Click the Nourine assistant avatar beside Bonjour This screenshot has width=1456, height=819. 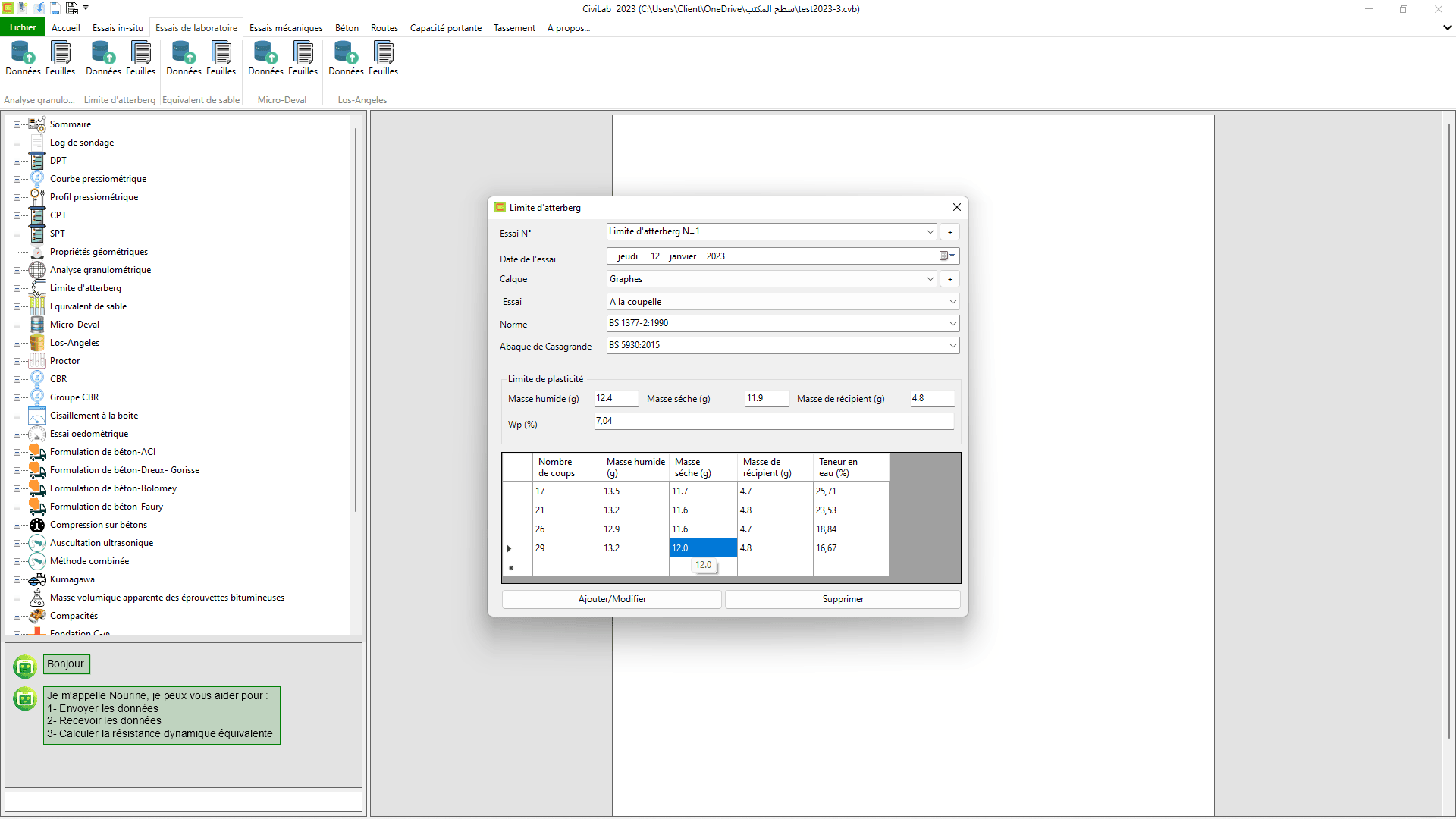tap(25, 667)
